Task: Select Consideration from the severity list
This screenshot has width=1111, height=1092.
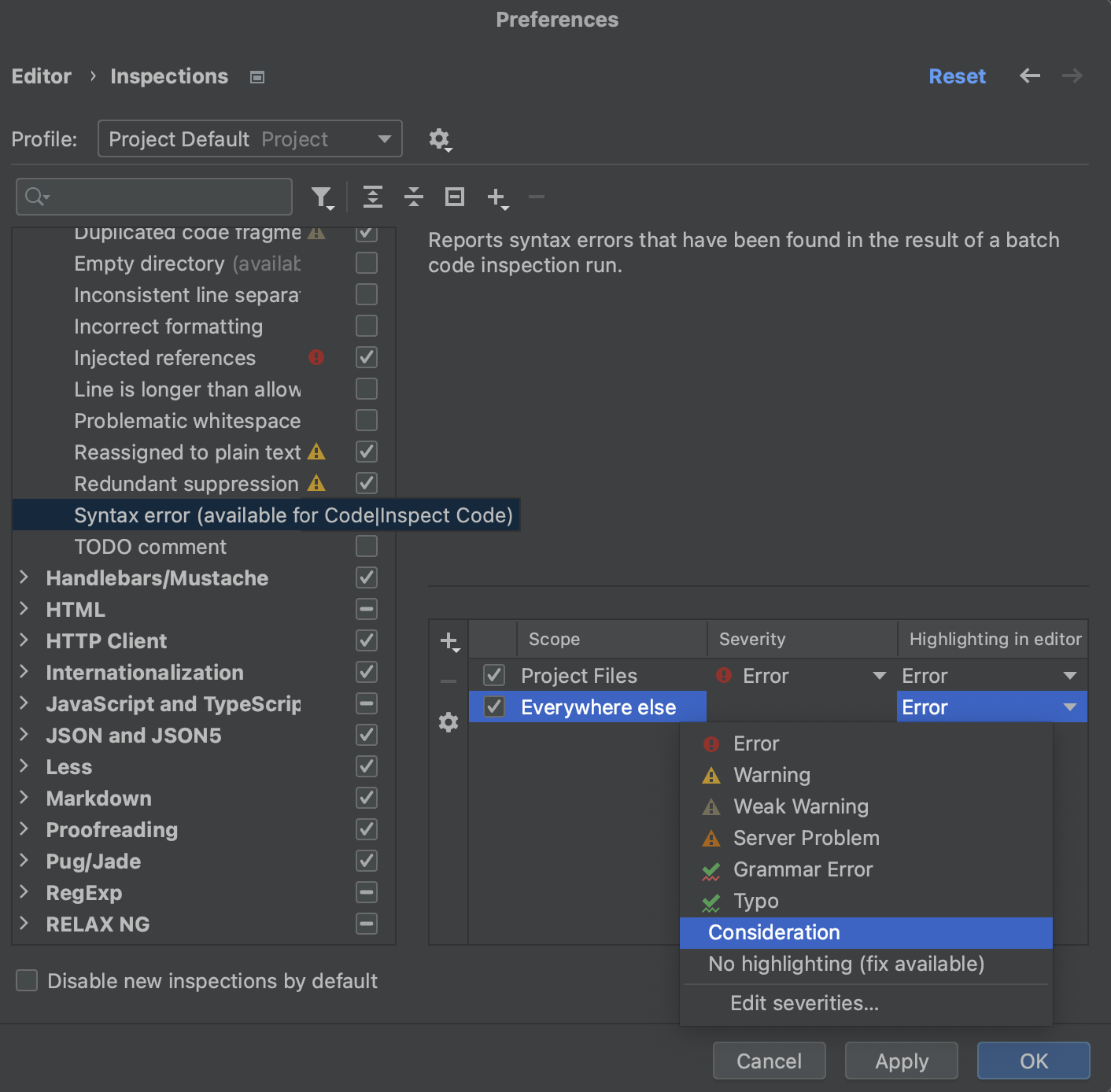Action: coord(774,932)
